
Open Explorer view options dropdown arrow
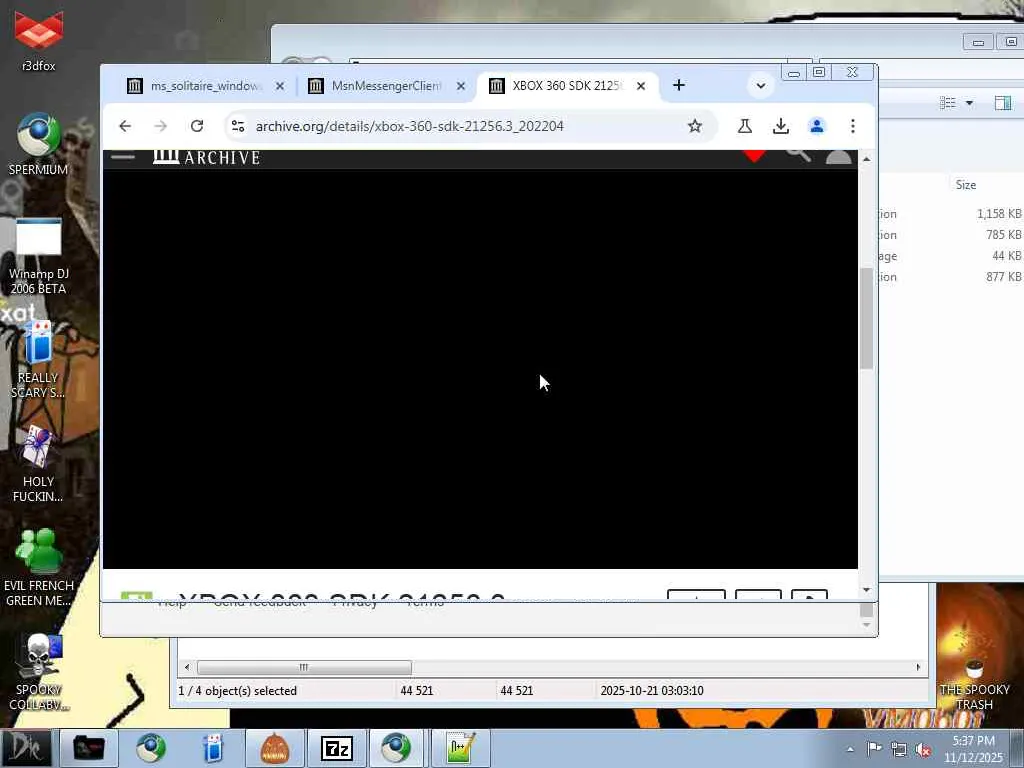tap(969, 103)
